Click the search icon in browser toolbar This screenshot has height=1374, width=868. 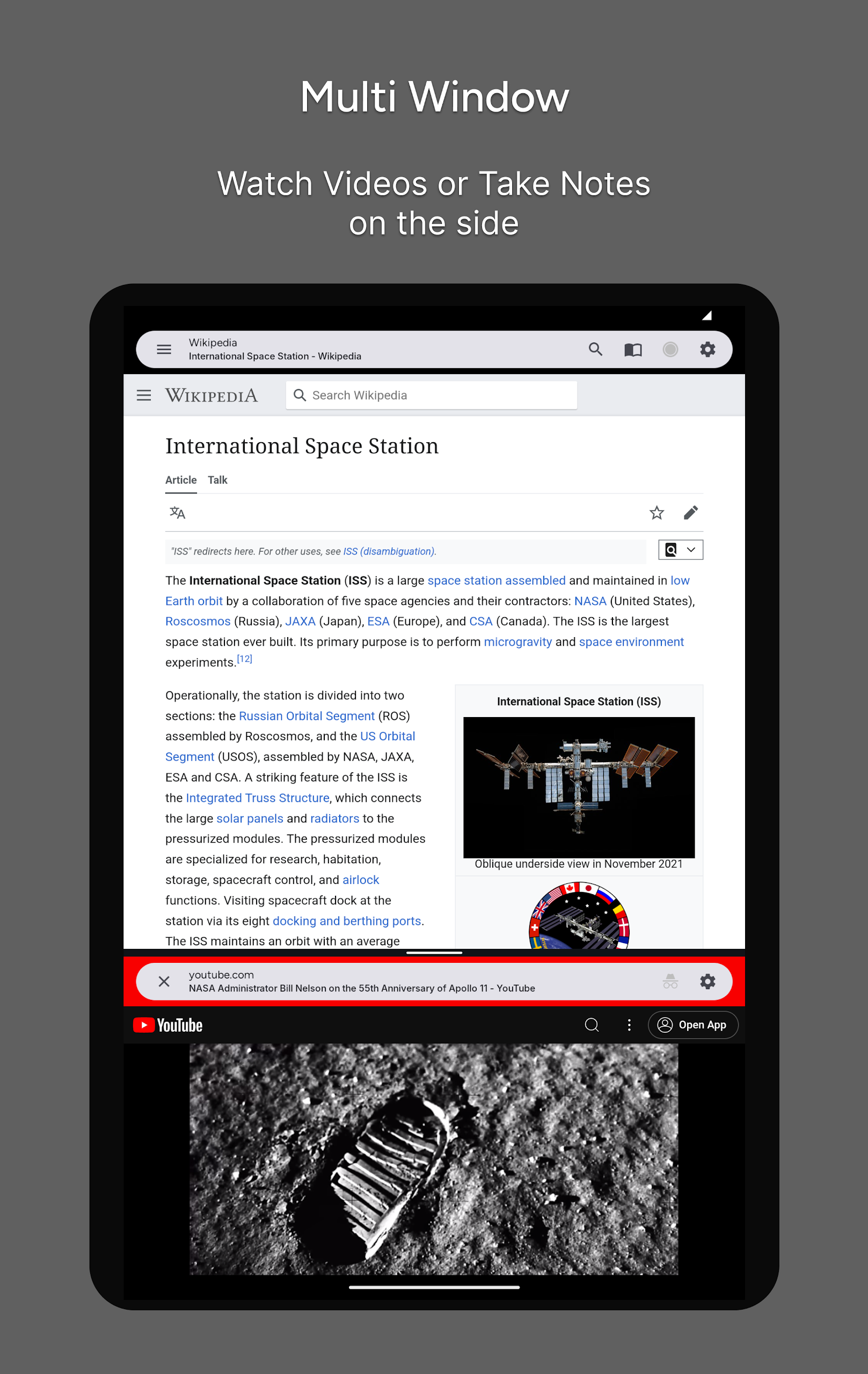coord(595,349)
